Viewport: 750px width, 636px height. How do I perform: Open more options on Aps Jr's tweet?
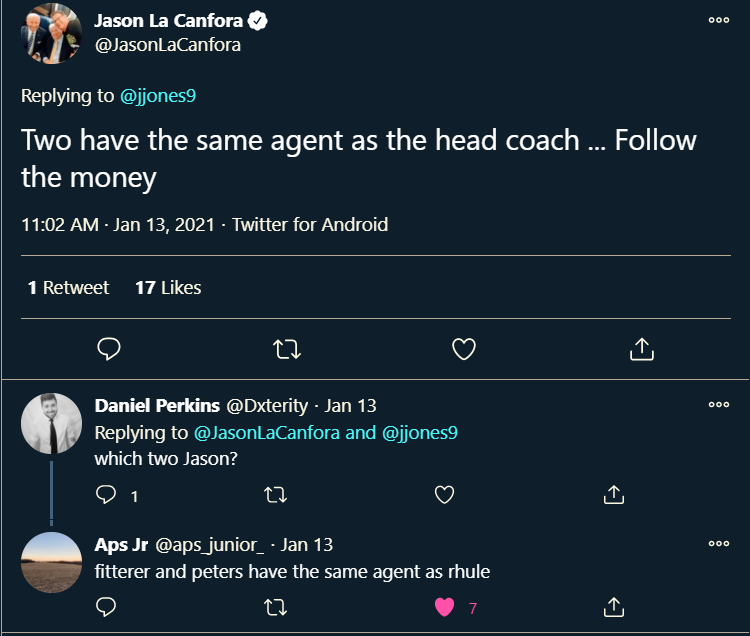[718, 544]
